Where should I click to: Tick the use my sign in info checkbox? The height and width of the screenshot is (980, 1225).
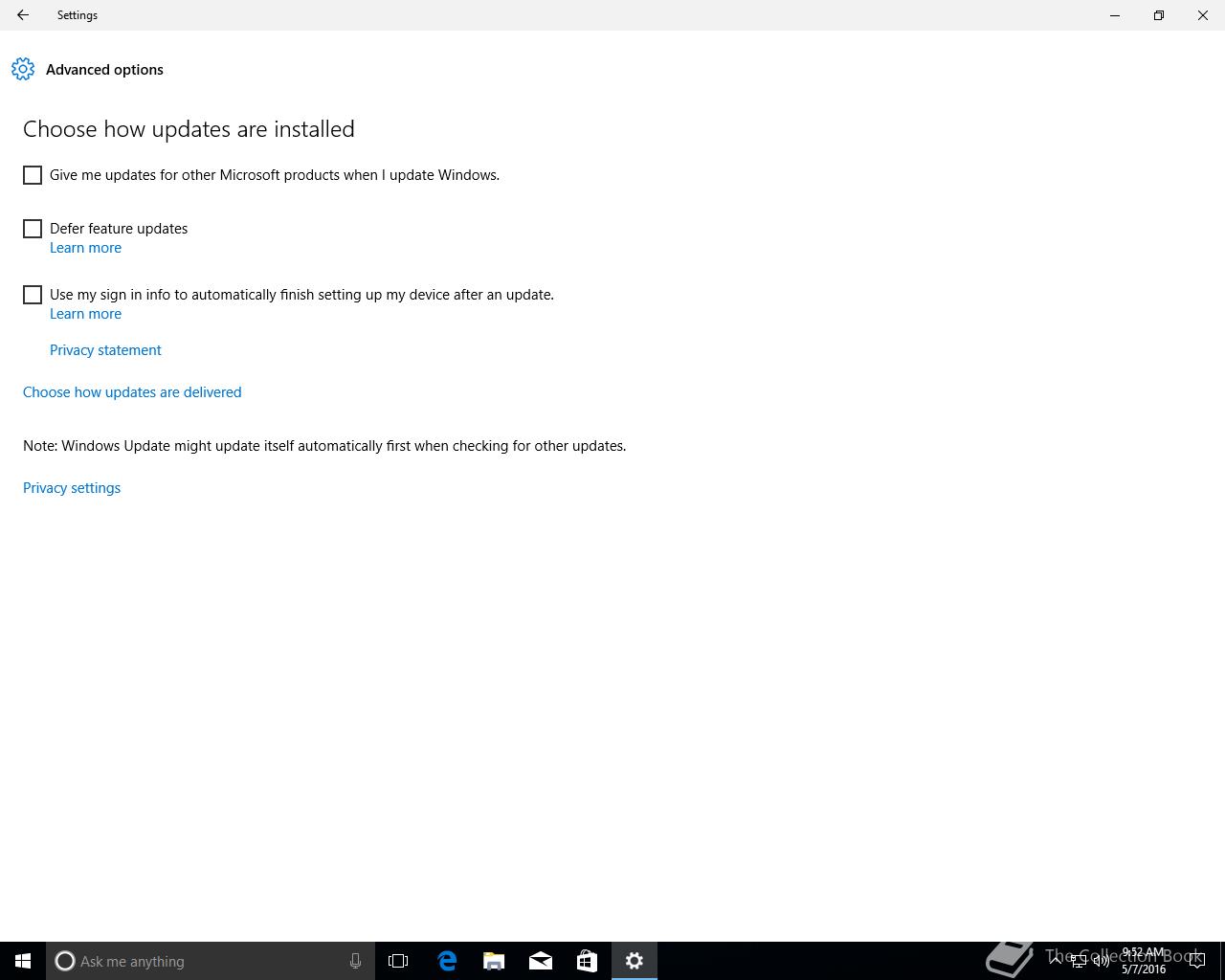point(33,295)
